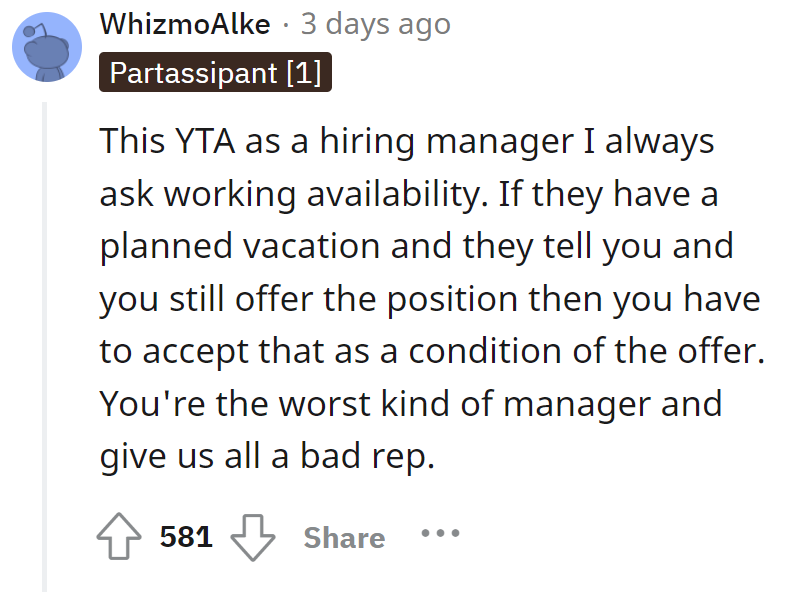Click the dot separator before the timestamp
The image size is (800, 592).
286,26
